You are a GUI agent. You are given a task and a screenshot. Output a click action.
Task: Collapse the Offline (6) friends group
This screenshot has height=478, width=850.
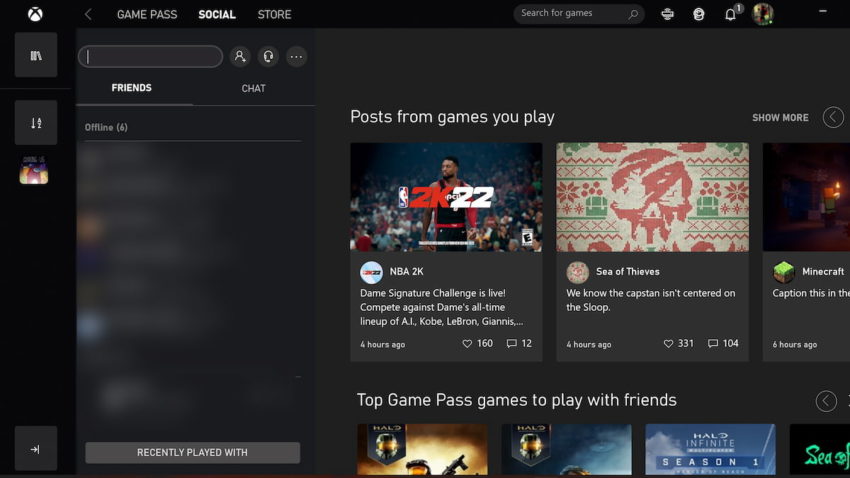click(x=106, y=127)
